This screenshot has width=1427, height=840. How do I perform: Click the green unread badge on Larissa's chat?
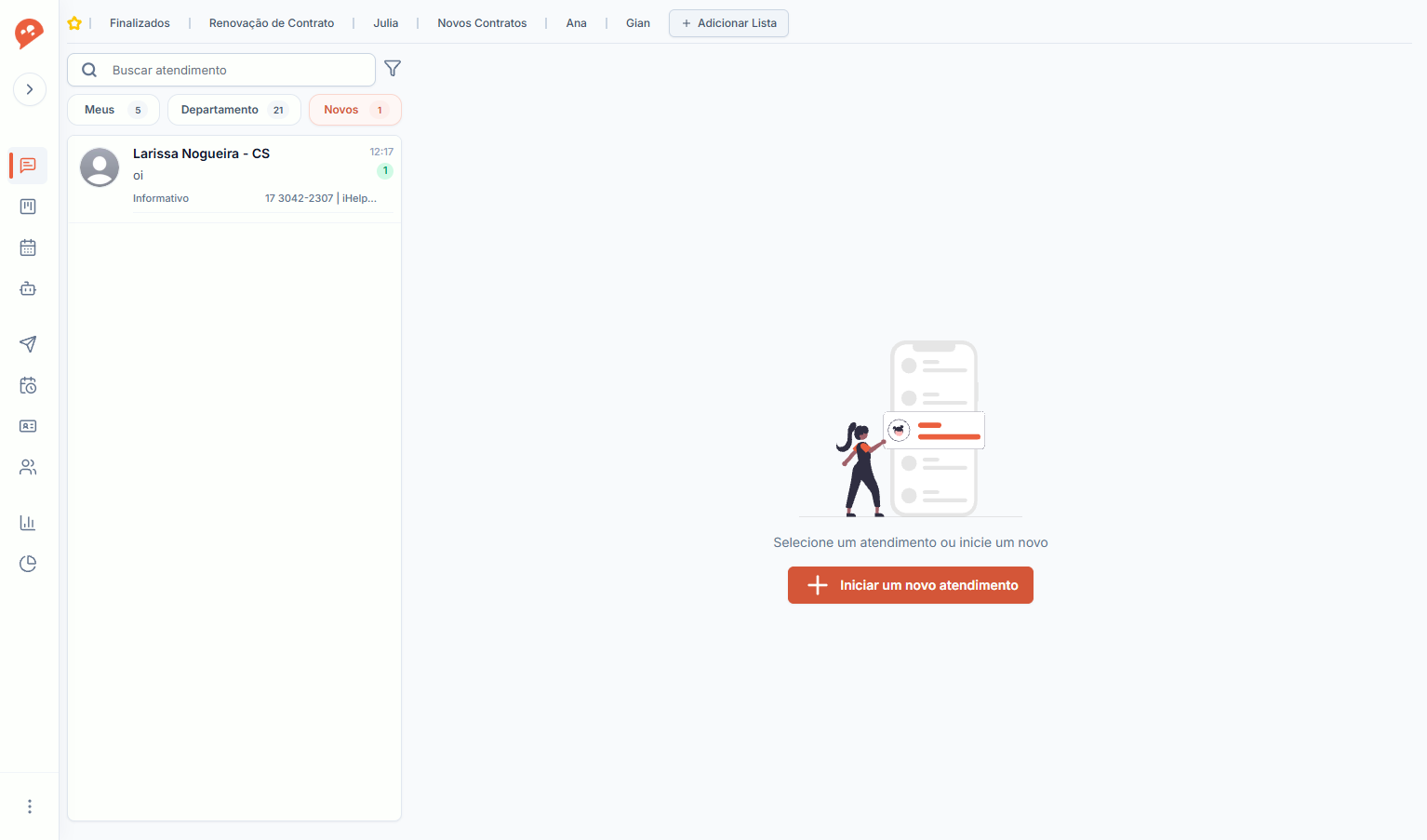[385, 171]
